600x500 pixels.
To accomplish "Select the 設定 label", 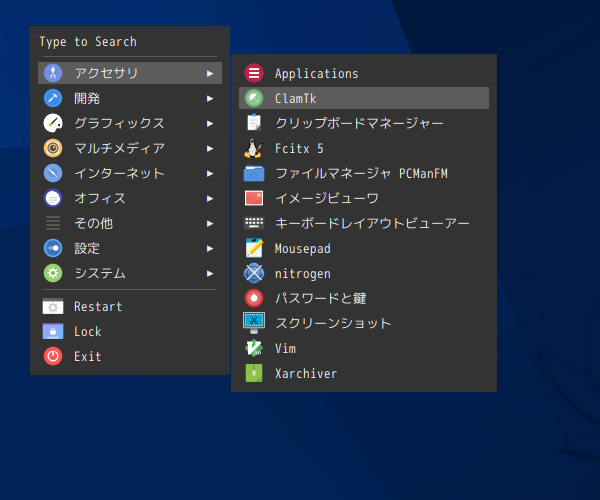I will pyautogui.click(x=87, y=248).
